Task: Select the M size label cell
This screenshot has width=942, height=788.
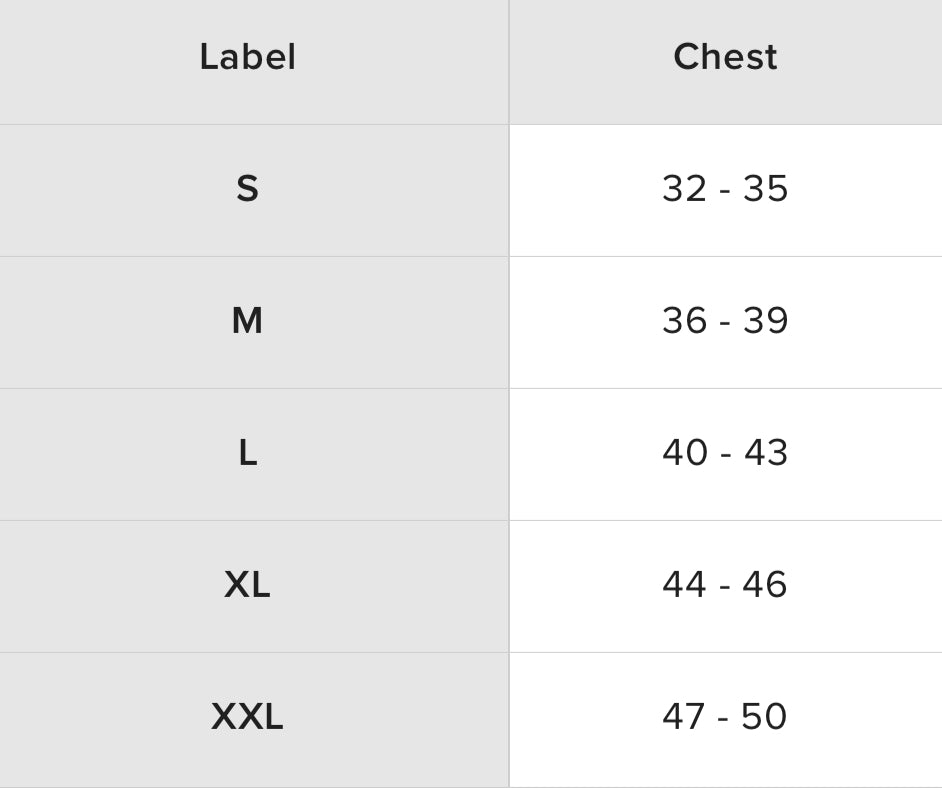Action: [x=247, y=321]
